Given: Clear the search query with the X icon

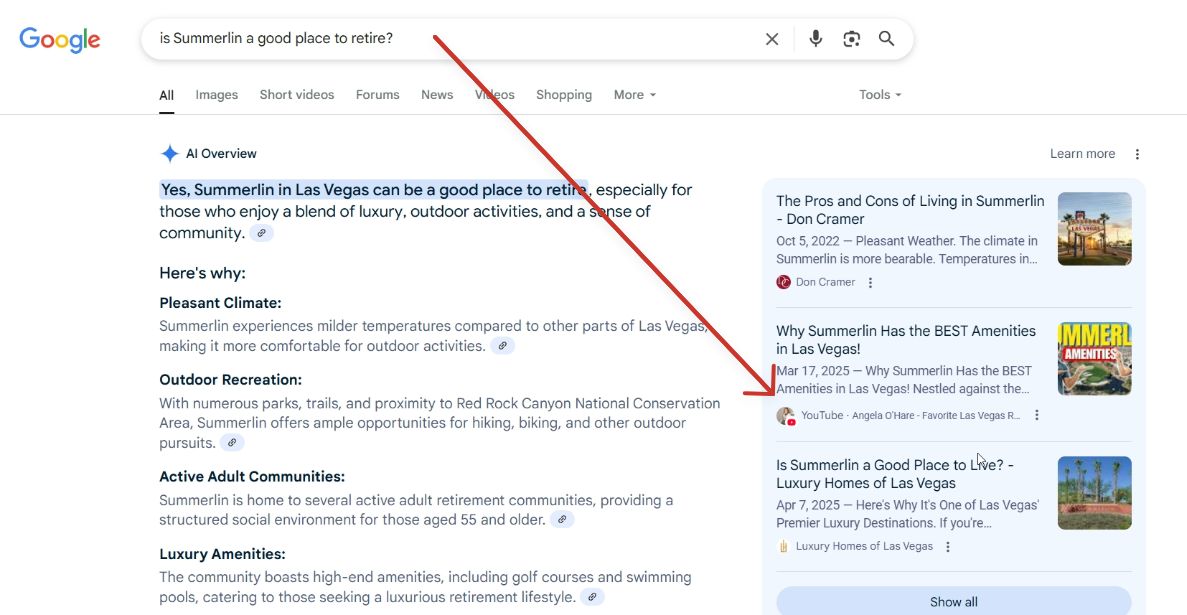Looking at the screenshot, I should (771, 39).
